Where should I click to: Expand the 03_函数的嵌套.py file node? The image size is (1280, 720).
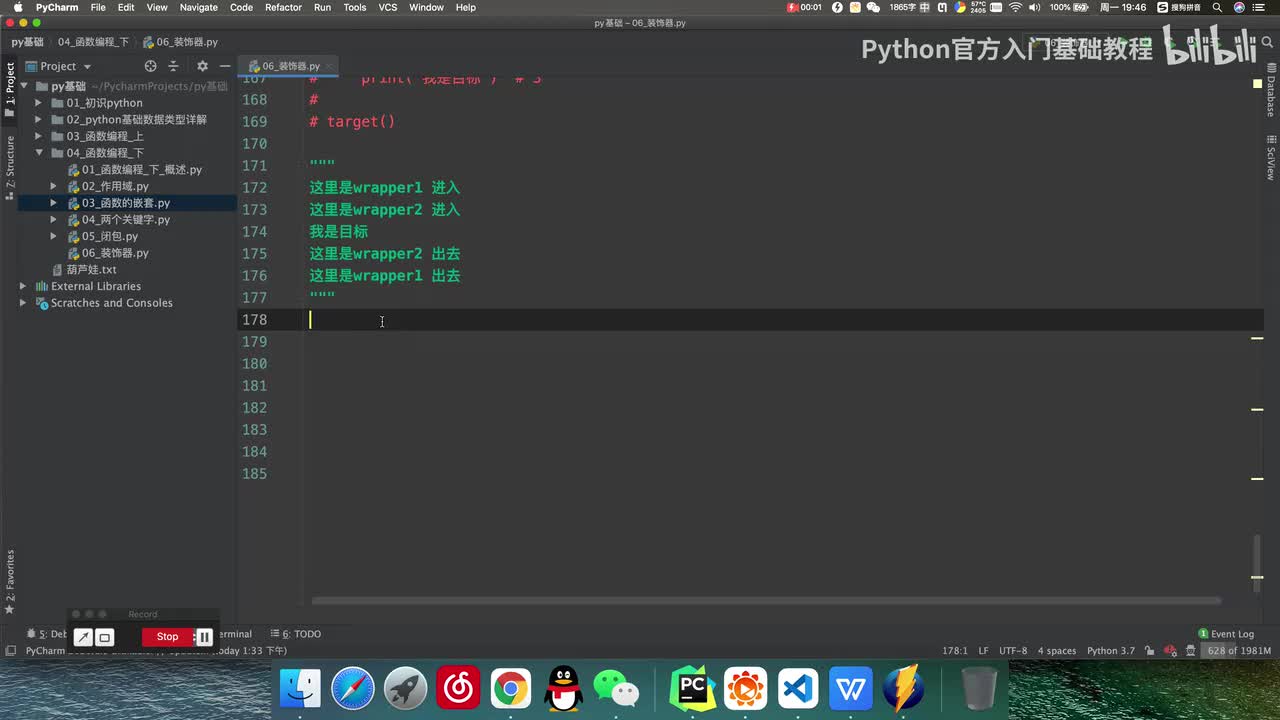click(x=54, y=203)
